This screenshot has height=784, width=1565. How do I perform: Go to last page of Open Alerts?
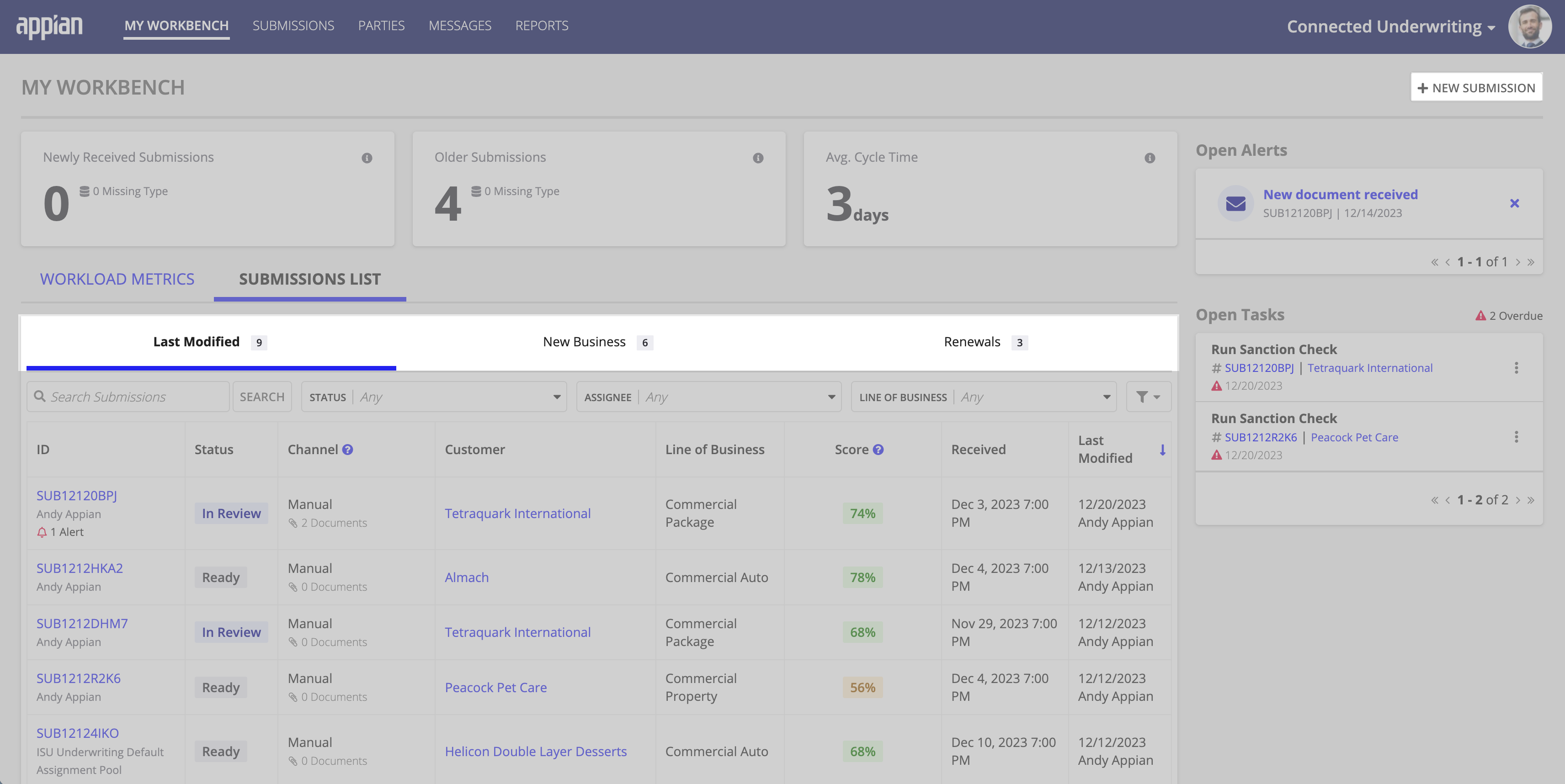point(1531,262)
